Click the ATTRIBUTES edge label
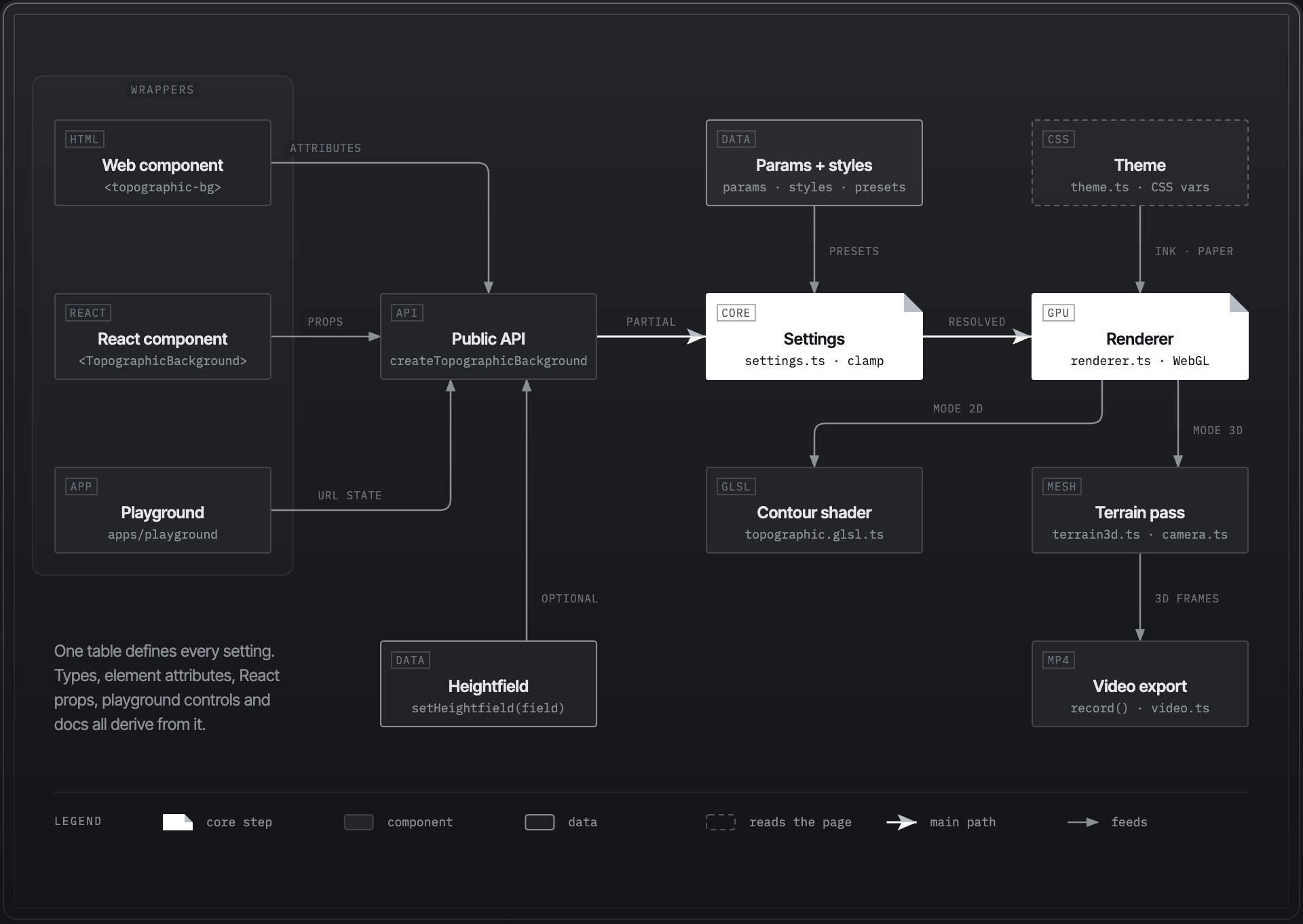Image resolution: width=1303 pixels, height=924 pixels. click(326, 148)
